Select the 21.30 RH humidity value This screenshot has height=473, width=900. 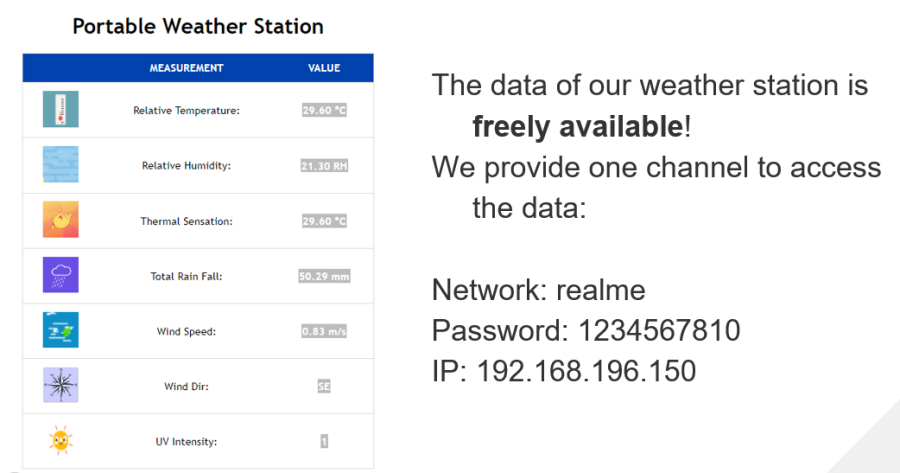click(324, 165)
